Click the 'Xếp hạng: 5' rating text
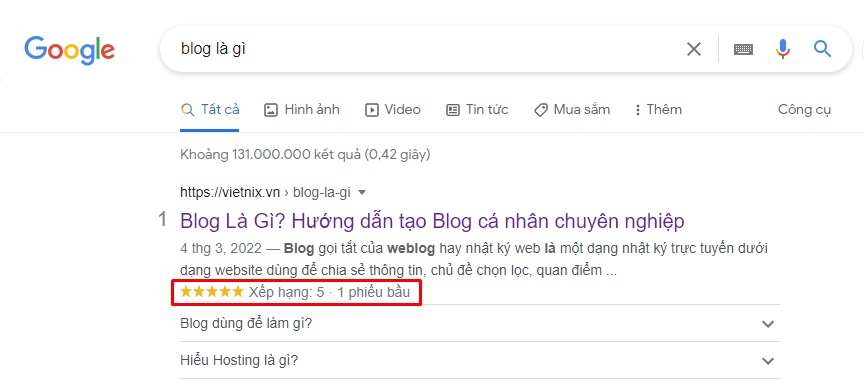864x380 pixels. (286, 292)
